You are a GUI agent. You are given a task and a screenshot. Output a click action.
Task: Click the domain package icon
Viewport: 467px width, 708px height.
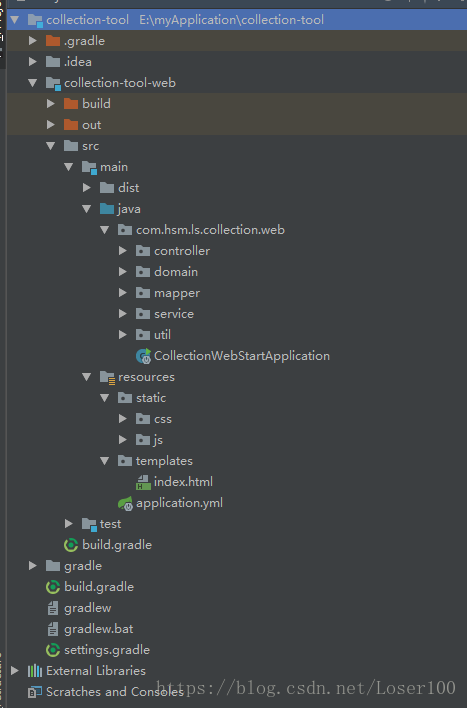143,271
